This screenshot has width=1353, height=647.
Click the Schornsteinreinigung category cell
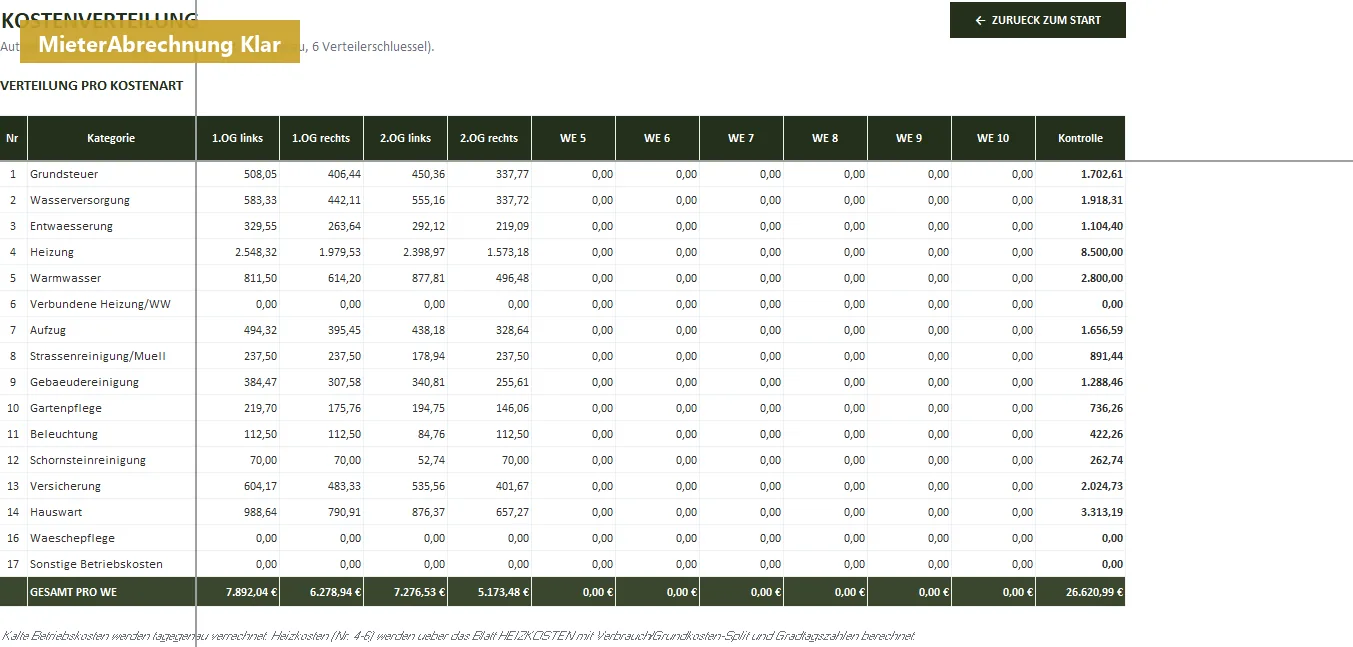pyautogui.click(x=111, y=460)
